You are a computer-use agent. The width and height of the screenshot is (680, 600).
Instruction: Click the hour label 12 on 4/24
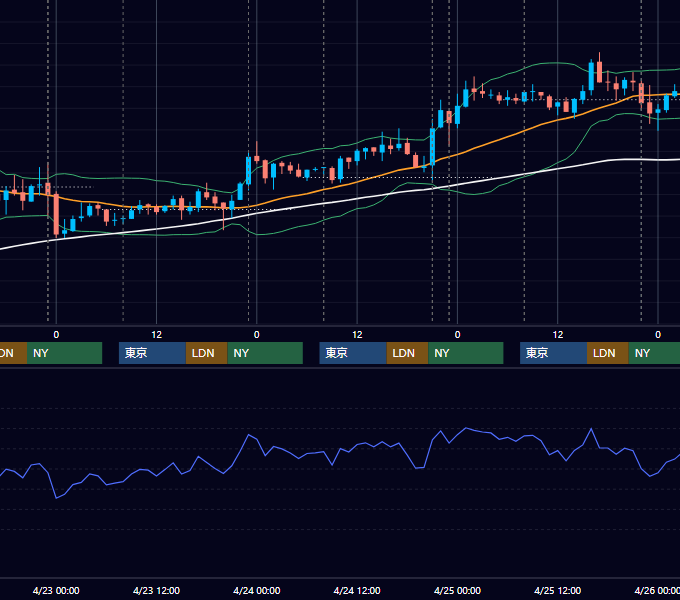(357, 335)
